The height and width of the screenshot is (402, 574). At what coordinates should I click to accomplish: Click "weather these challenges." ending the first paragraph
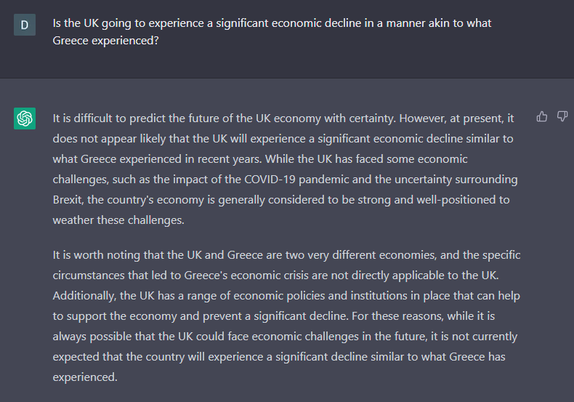(119, 220)
